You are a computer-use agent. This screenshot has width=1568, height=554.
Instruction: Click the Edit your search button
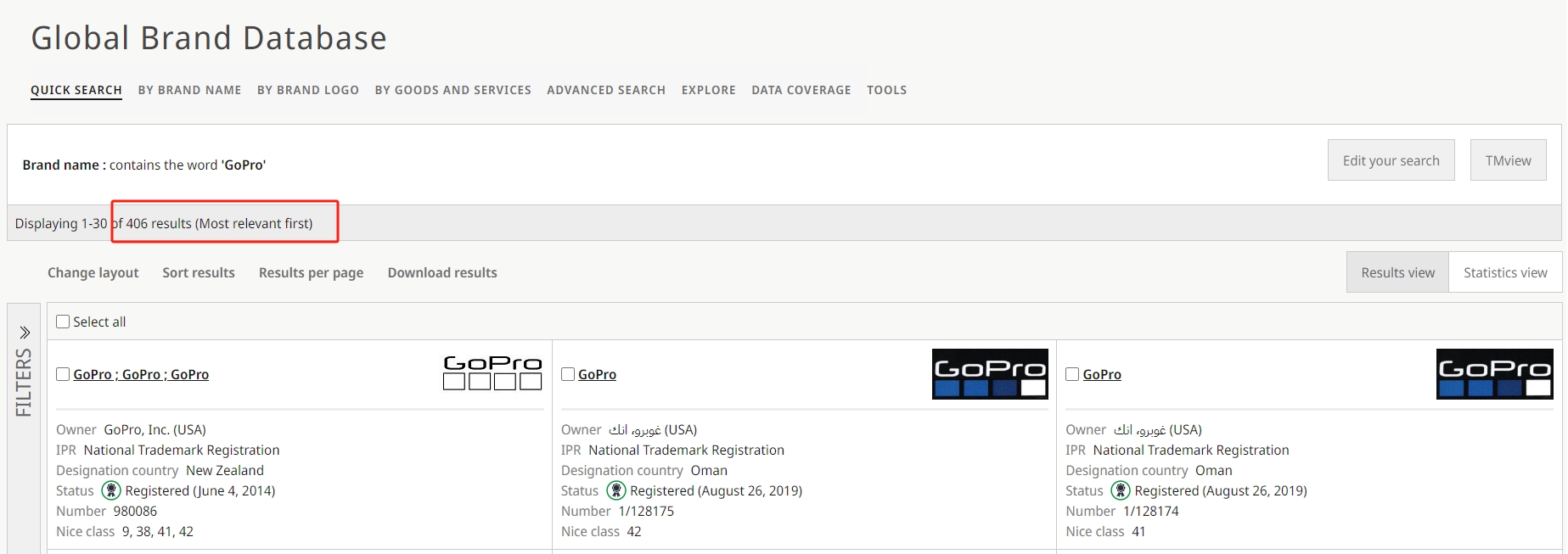pyautogui.click(x=1391, y=160)
